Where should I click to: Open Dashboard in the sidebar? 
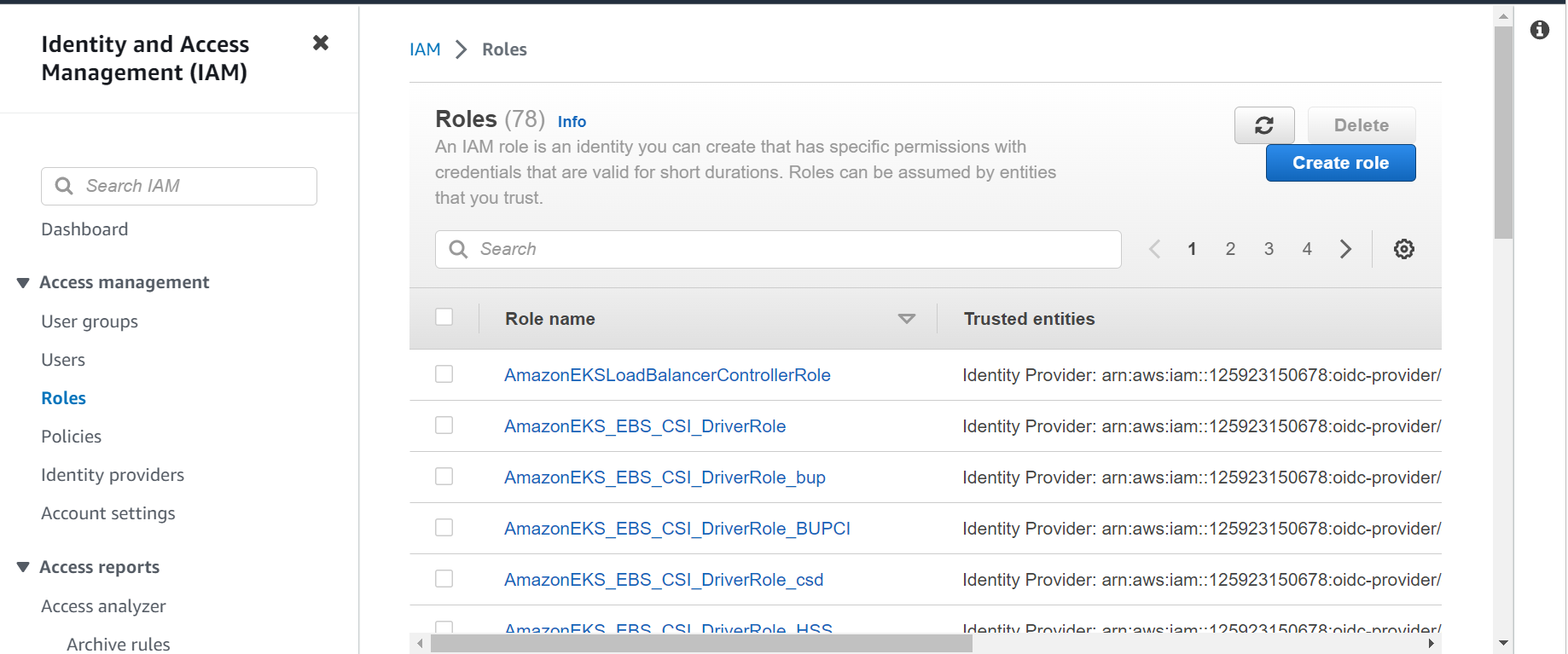point(84,229)
